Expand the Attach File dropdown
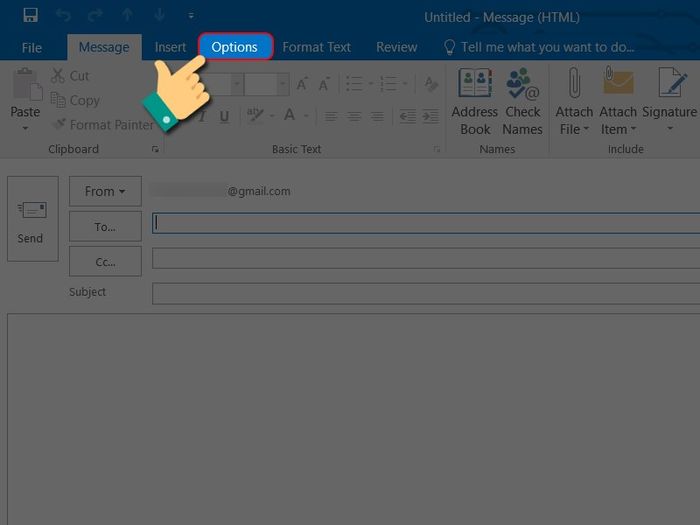This screenshot has height=525, width=700. (x=574, y=129)
